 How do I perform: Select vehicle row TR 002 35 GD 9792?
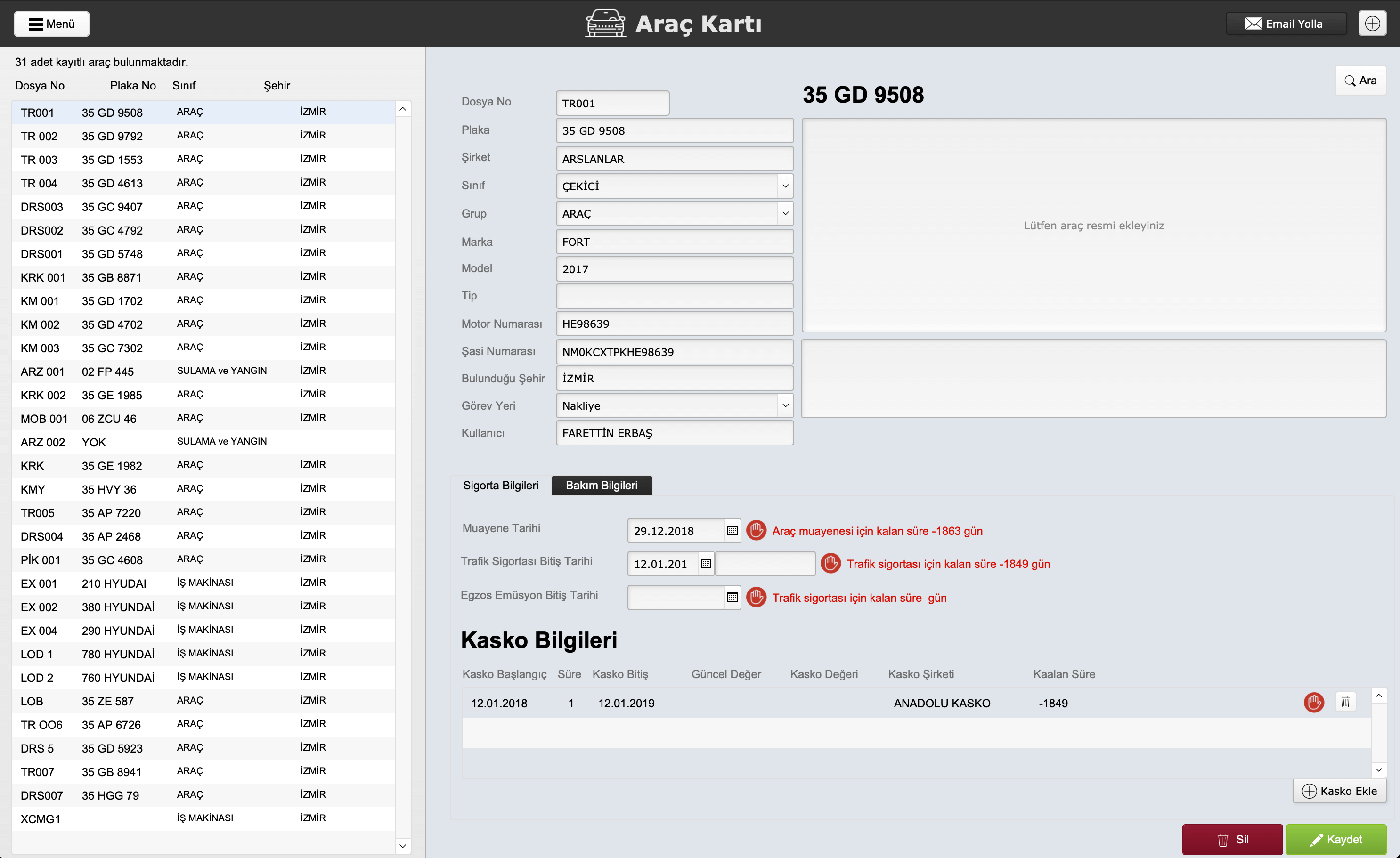pos(203,136)
